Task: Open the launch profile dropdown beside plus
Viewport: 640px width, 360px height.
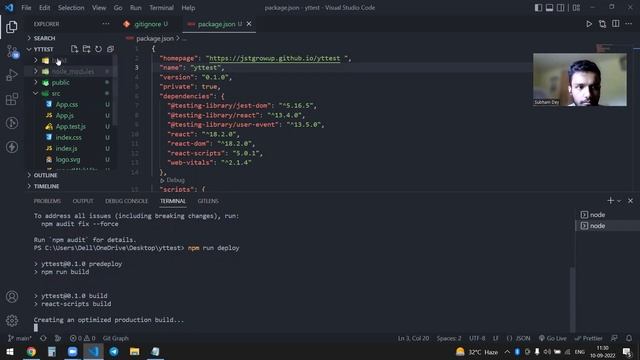Action: [x=619, y=201]
